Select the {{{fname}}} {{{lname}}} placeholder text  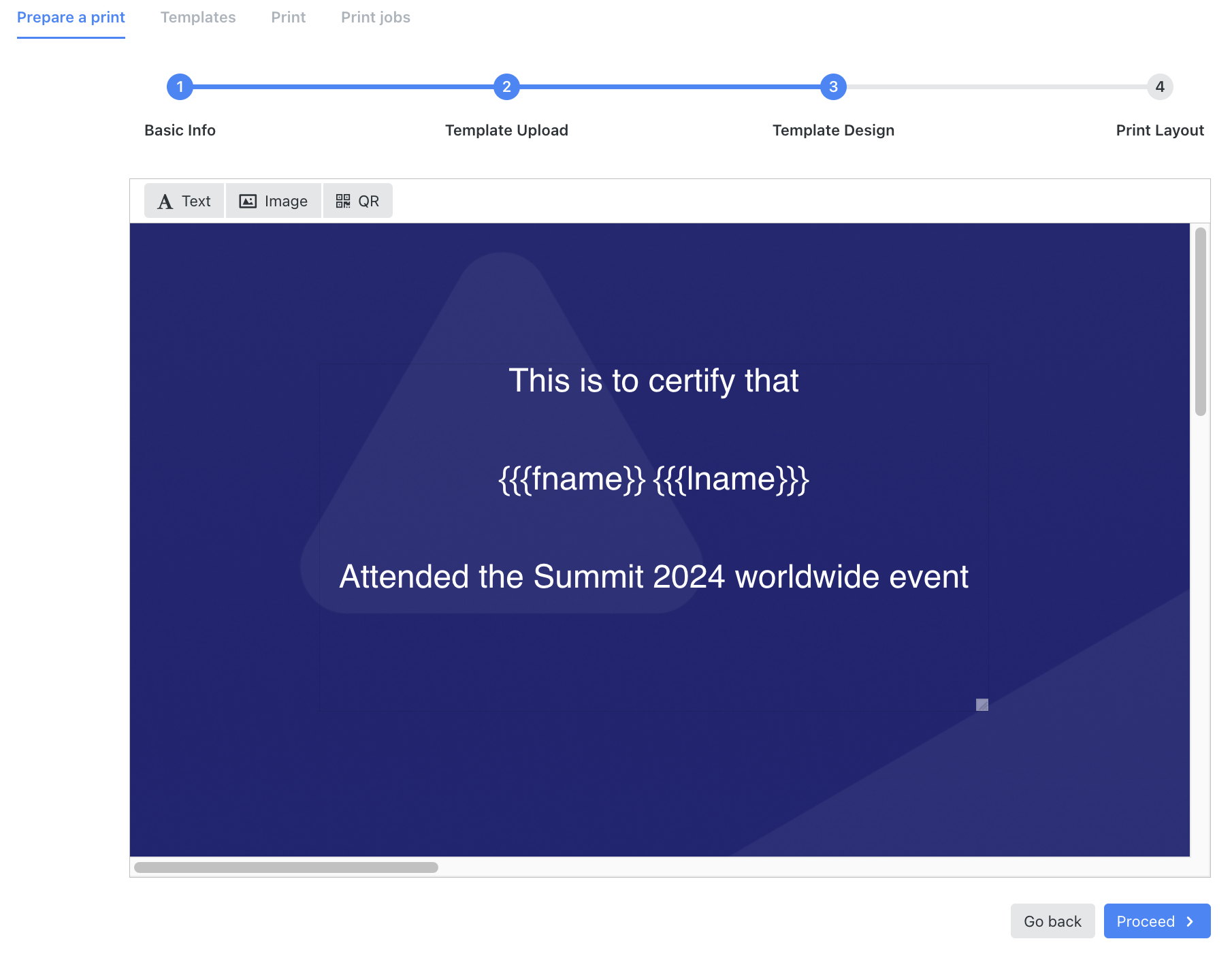click(653, 479)
